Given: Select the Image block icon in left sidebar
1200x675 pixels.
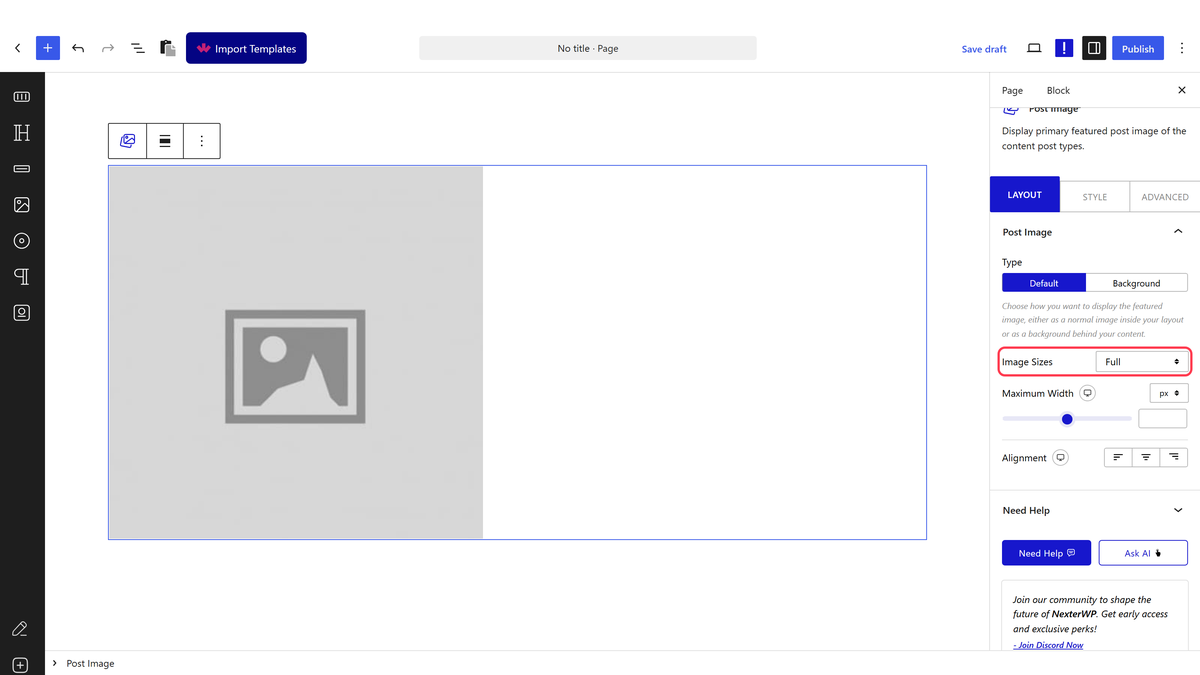Looking at the screenshot, I should [x=22, y=205].
